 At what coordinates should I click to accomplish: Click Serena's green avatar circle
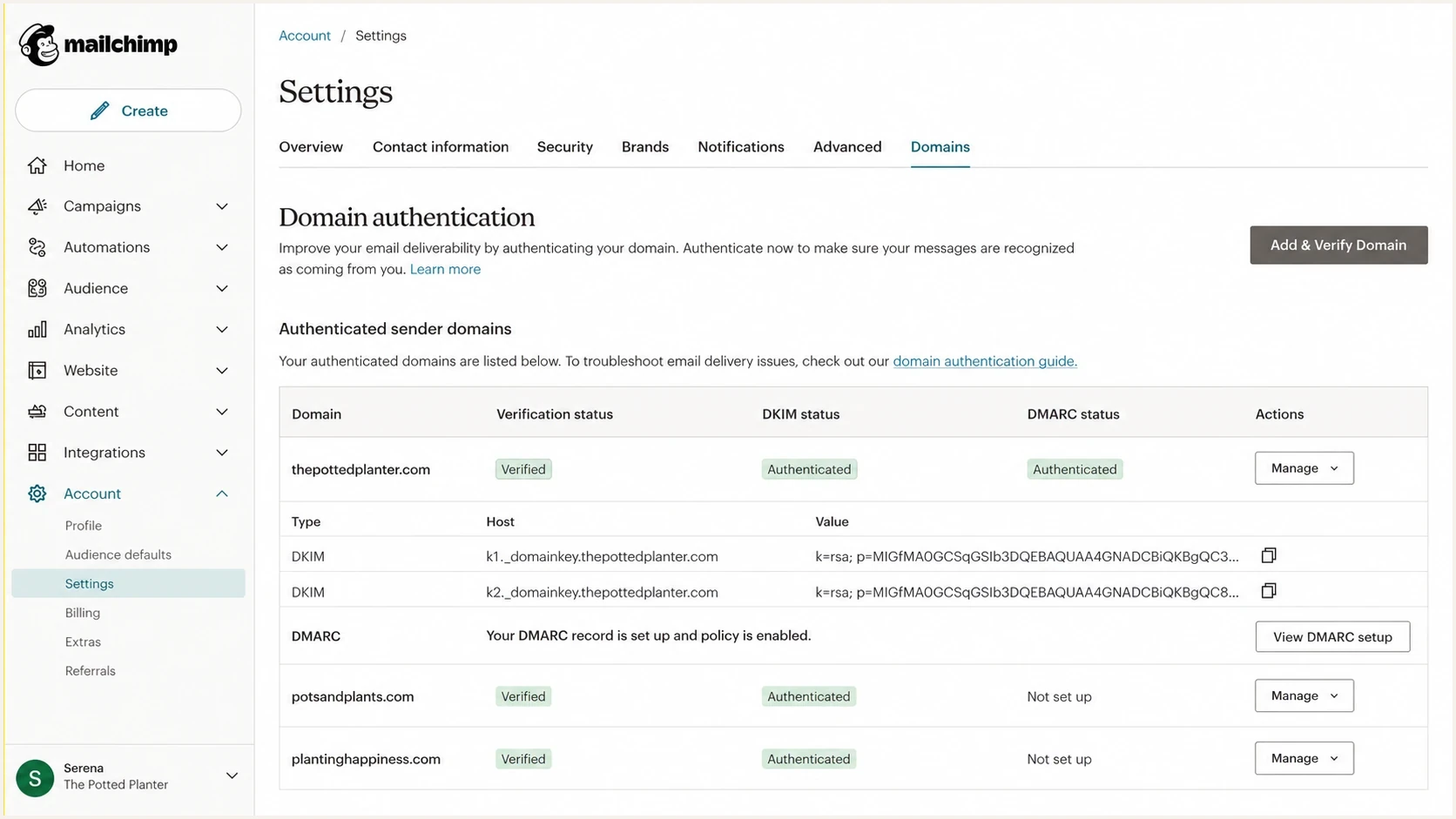pyautogui.click(x=35, y=777)
